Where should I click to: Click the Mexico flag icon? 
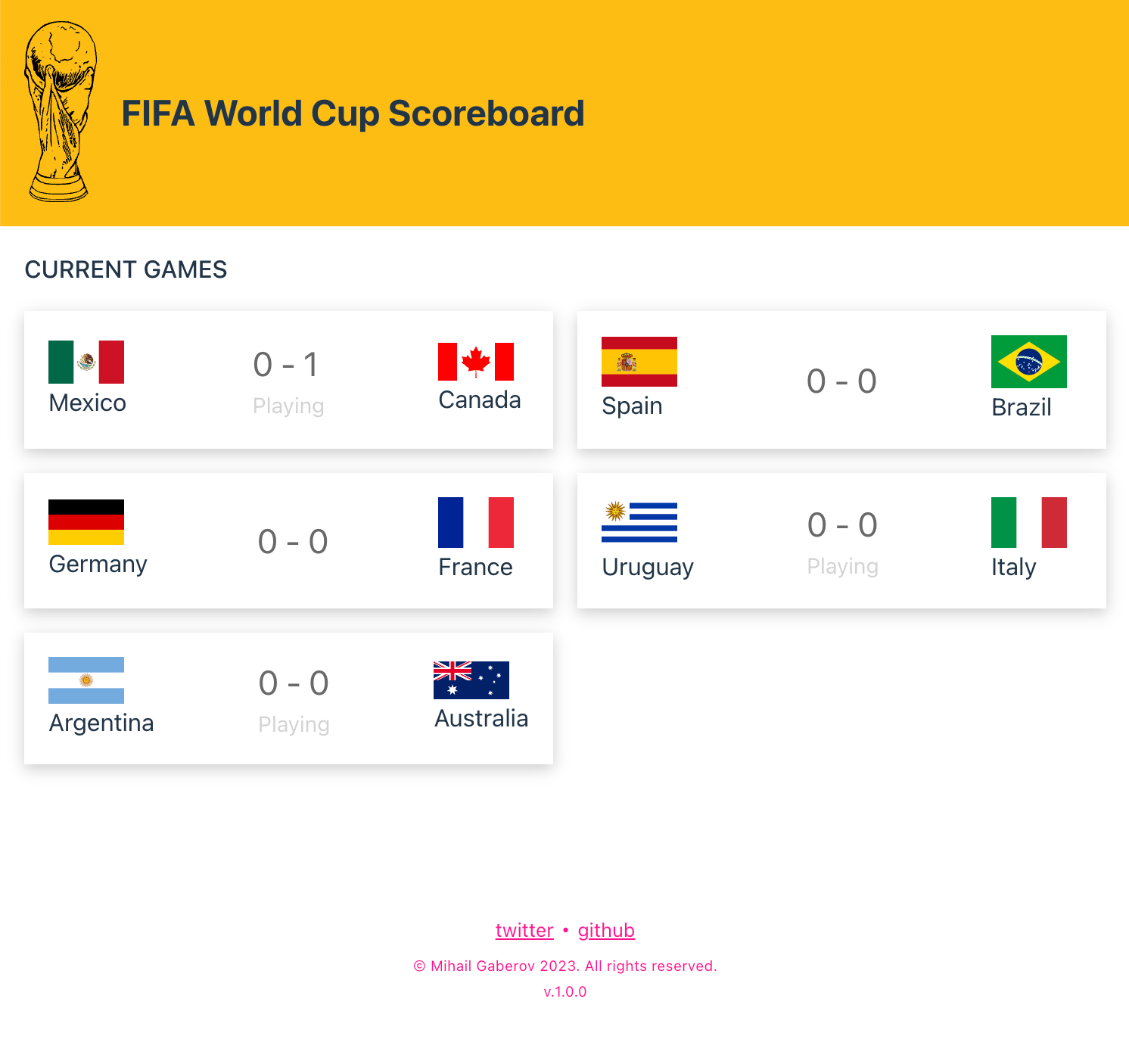pos(86,362)
